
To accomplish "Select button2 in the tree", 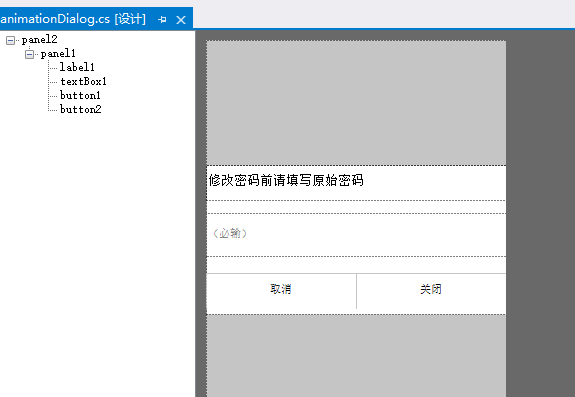I will (x=80, y=109).
